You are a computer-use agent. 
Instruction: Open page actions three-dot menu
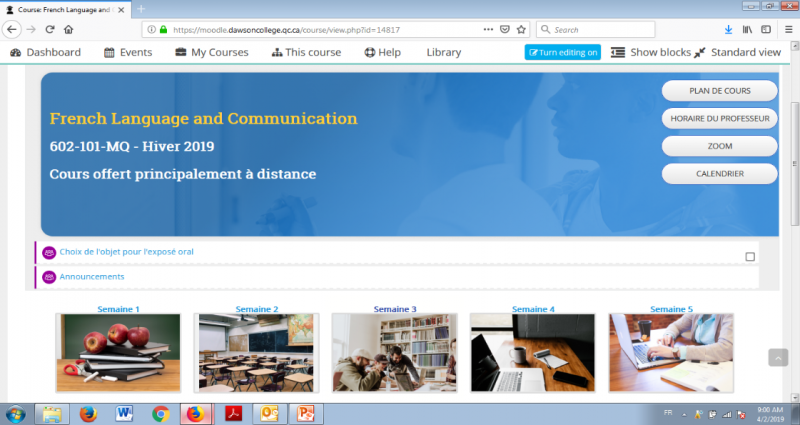(488, 30)
